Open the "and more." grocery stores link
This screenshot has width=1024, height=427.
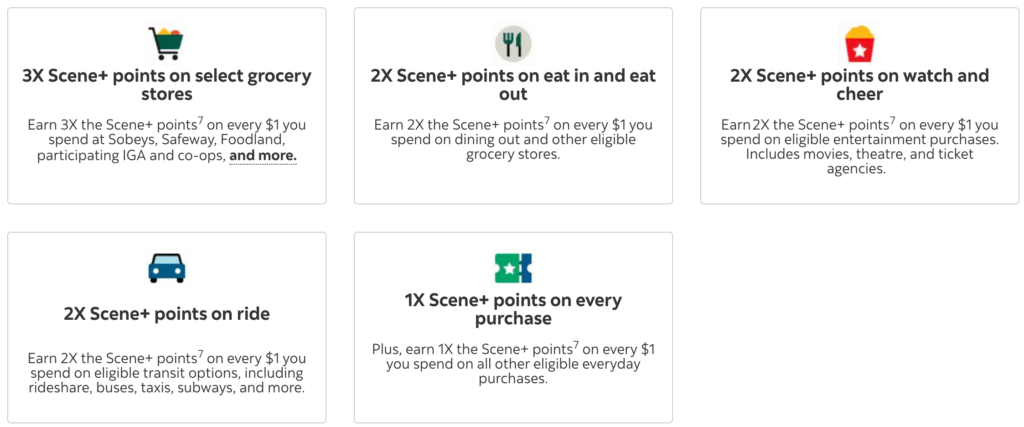[263, 157]
